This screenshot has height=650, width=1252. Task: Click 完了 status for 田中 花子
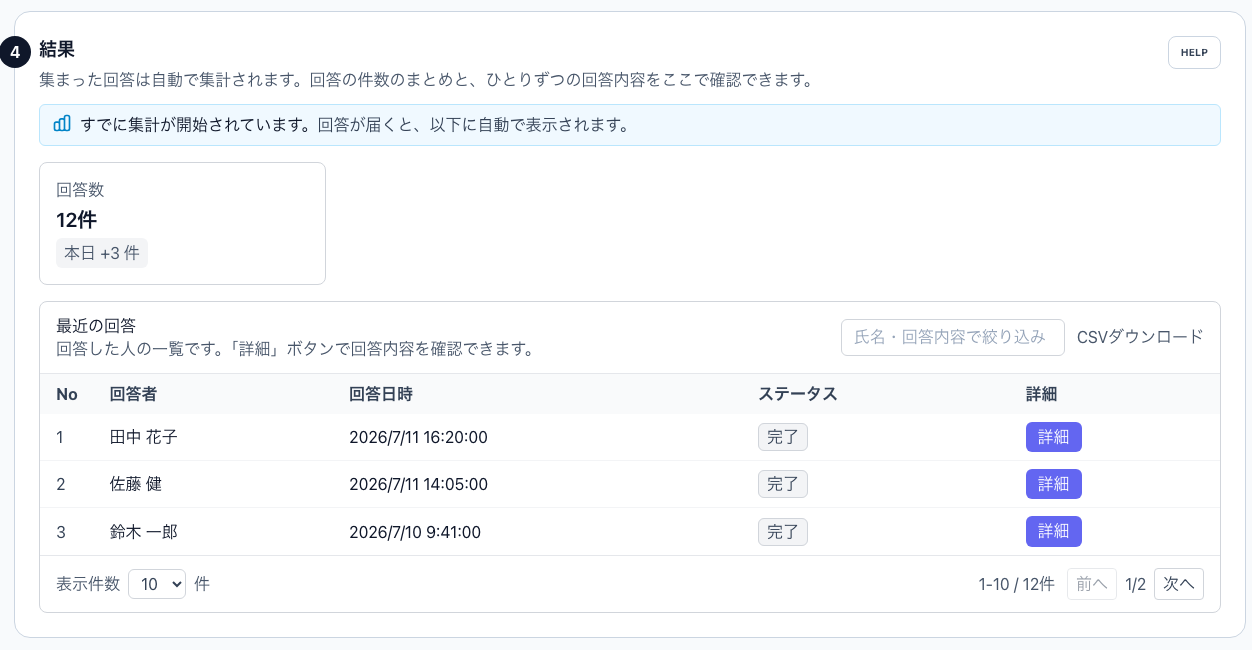pyautogui.click(x=783, y=437)
